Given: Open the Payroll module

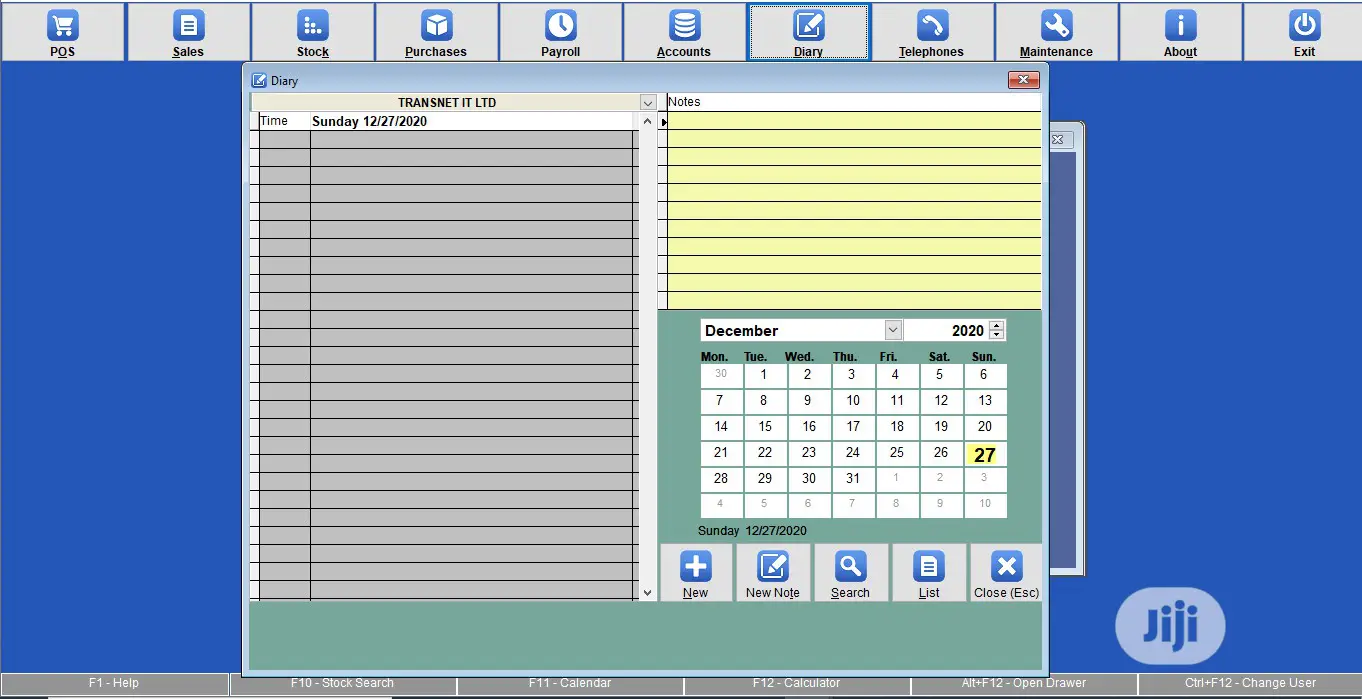Looking at the screenshot, I should 560,32.
